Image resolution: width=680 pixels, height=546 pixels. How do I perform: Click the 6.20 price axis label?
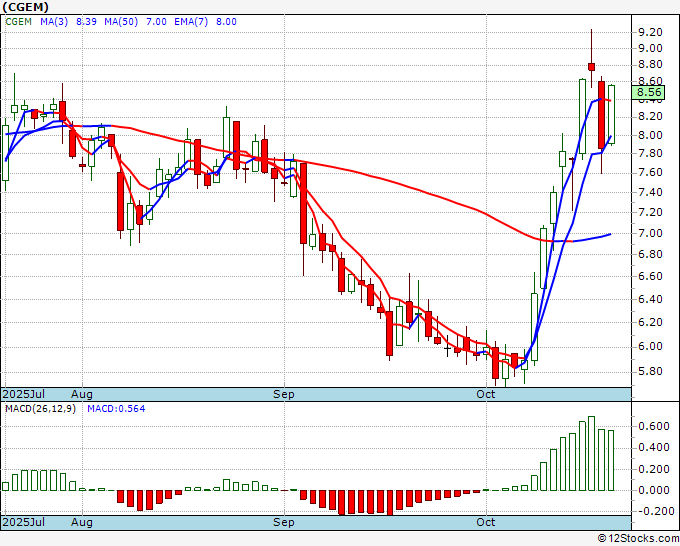(650, 322)
